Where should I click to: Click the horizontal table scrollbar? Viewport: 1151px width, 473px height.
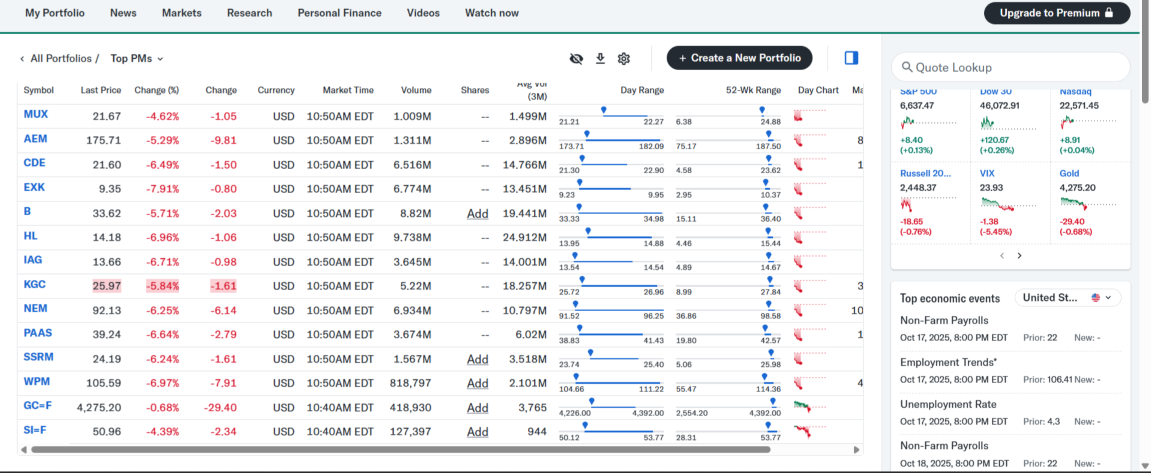pyautogui.click(x=400, y=450)
